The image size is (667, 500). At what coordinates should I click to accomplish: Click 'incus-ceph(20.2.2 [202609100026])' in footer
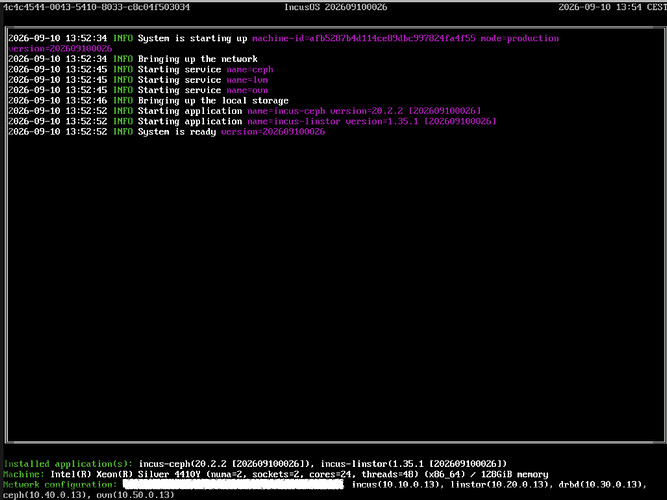pyautogui.click(x=225, y=464)
